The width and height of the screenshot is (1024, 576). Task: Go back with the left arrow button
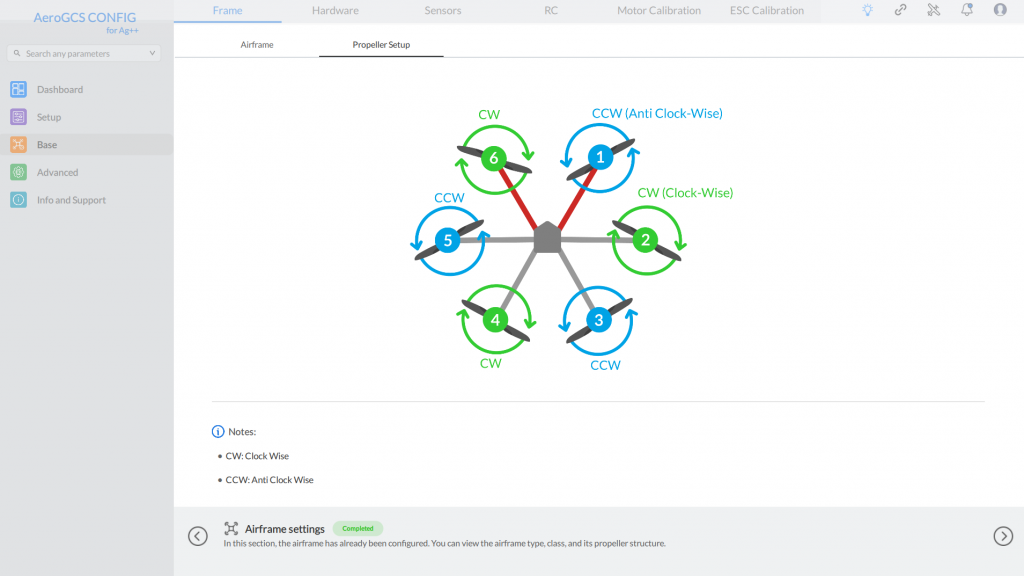[198, 536]
